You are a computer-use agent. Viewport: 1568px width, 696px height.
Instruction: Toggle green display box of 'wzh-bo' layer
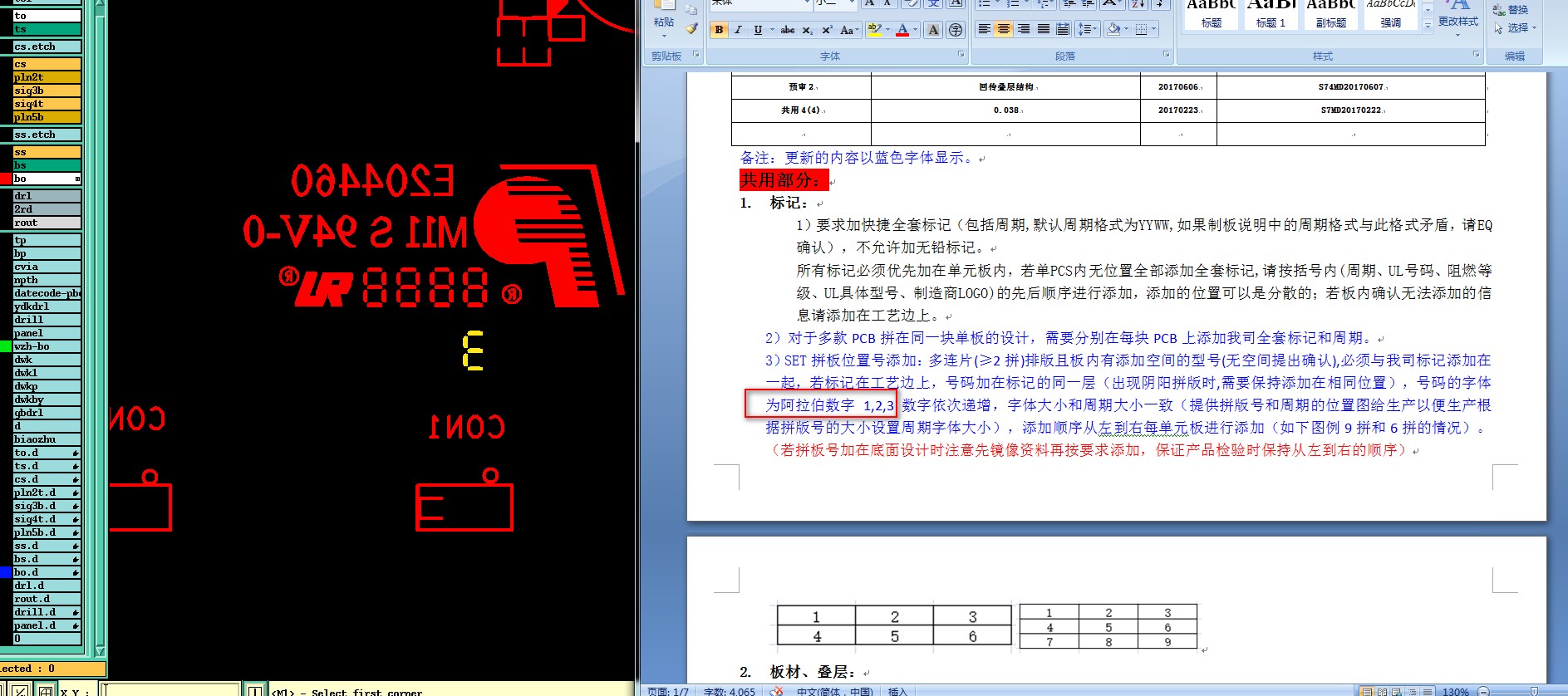(6, 346)
